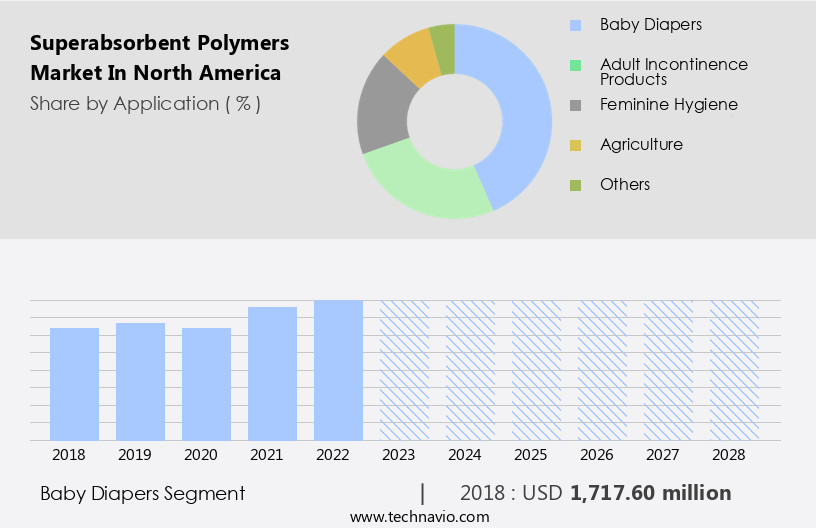Click the gray Feminine Hygiene legend swatch

pyautogui.click(x=575, y=105)
